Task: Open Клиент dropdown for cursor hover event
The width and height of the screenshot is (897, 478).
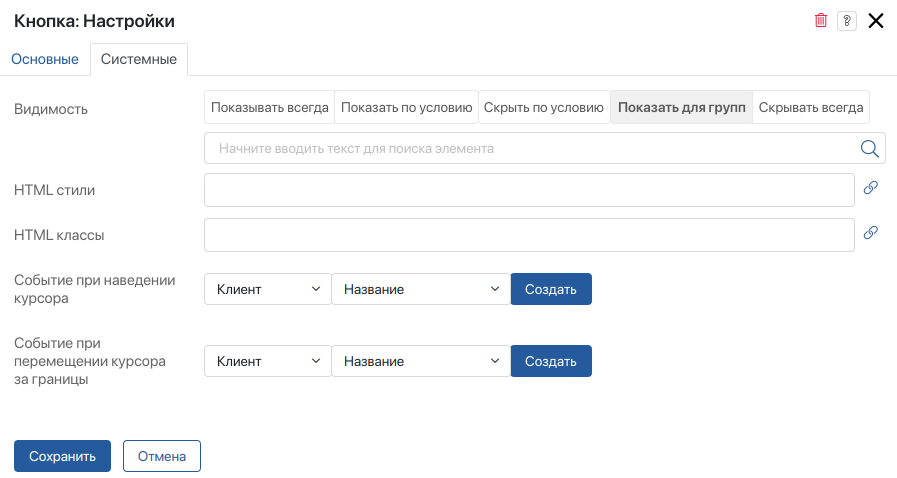Action: click(x=268, y=289)
